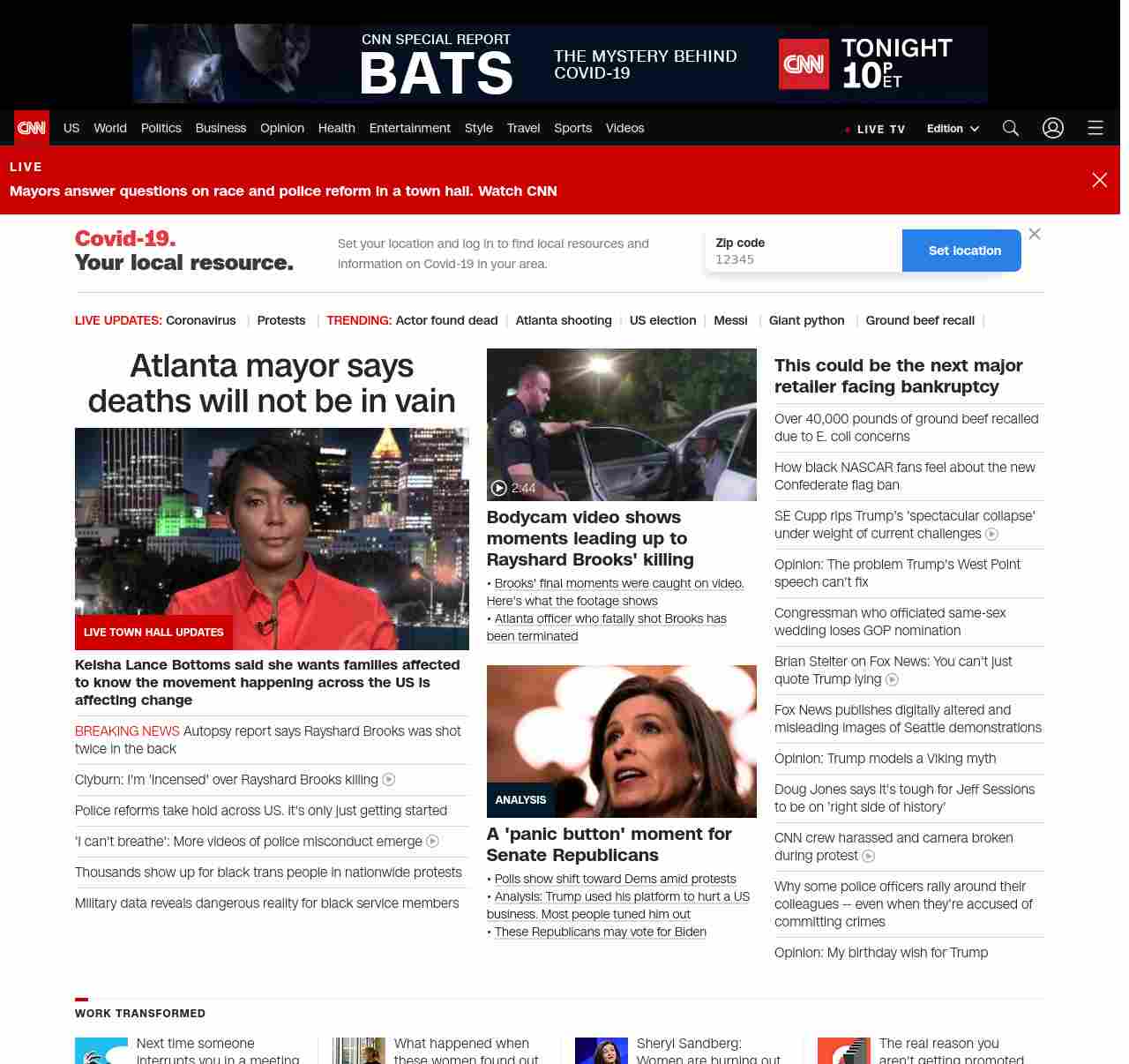1129x1064 pixels.
Task: Expand the Edition dropdown
Action: coord(953,129)
